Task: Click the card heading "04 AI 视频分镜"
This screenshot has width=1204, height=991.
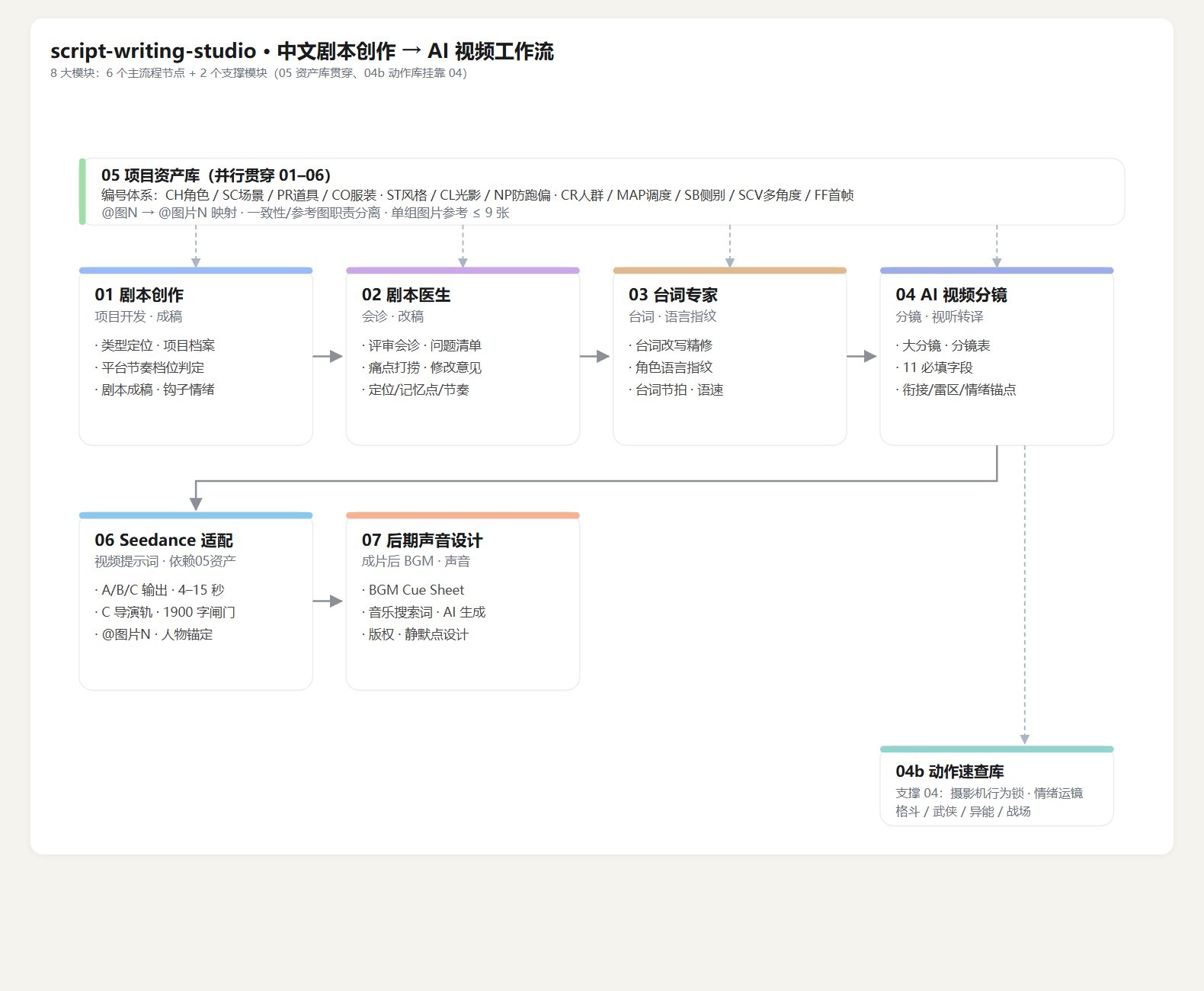Action: 951,295
